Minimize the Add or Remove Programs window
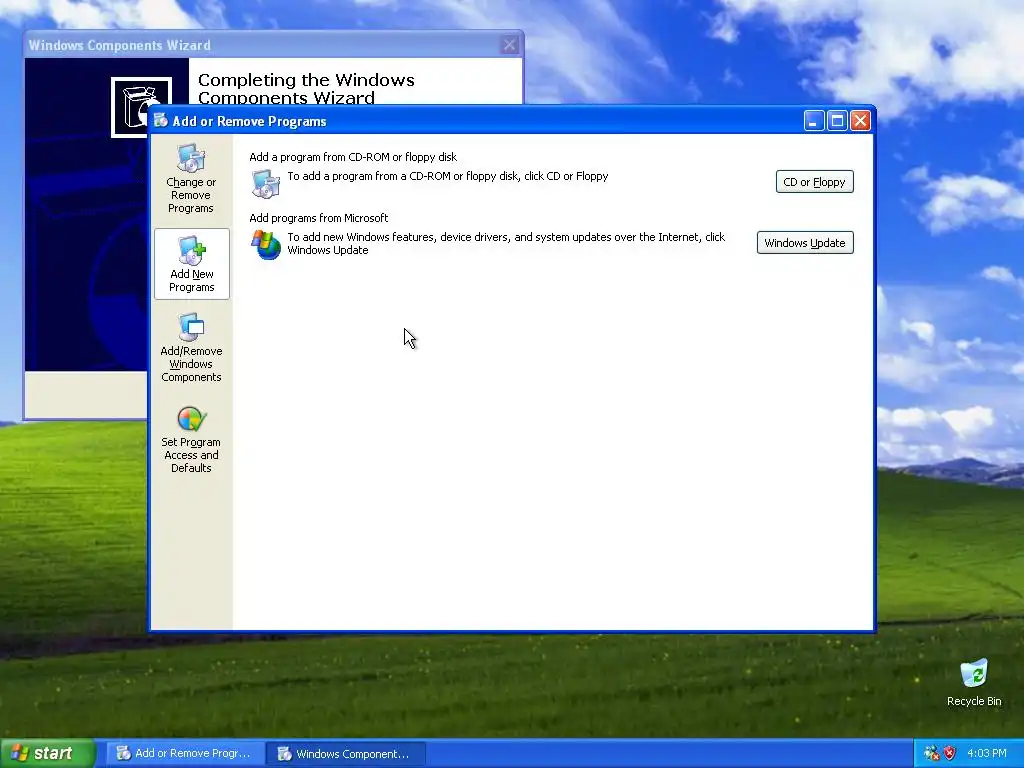 point(814,121)
